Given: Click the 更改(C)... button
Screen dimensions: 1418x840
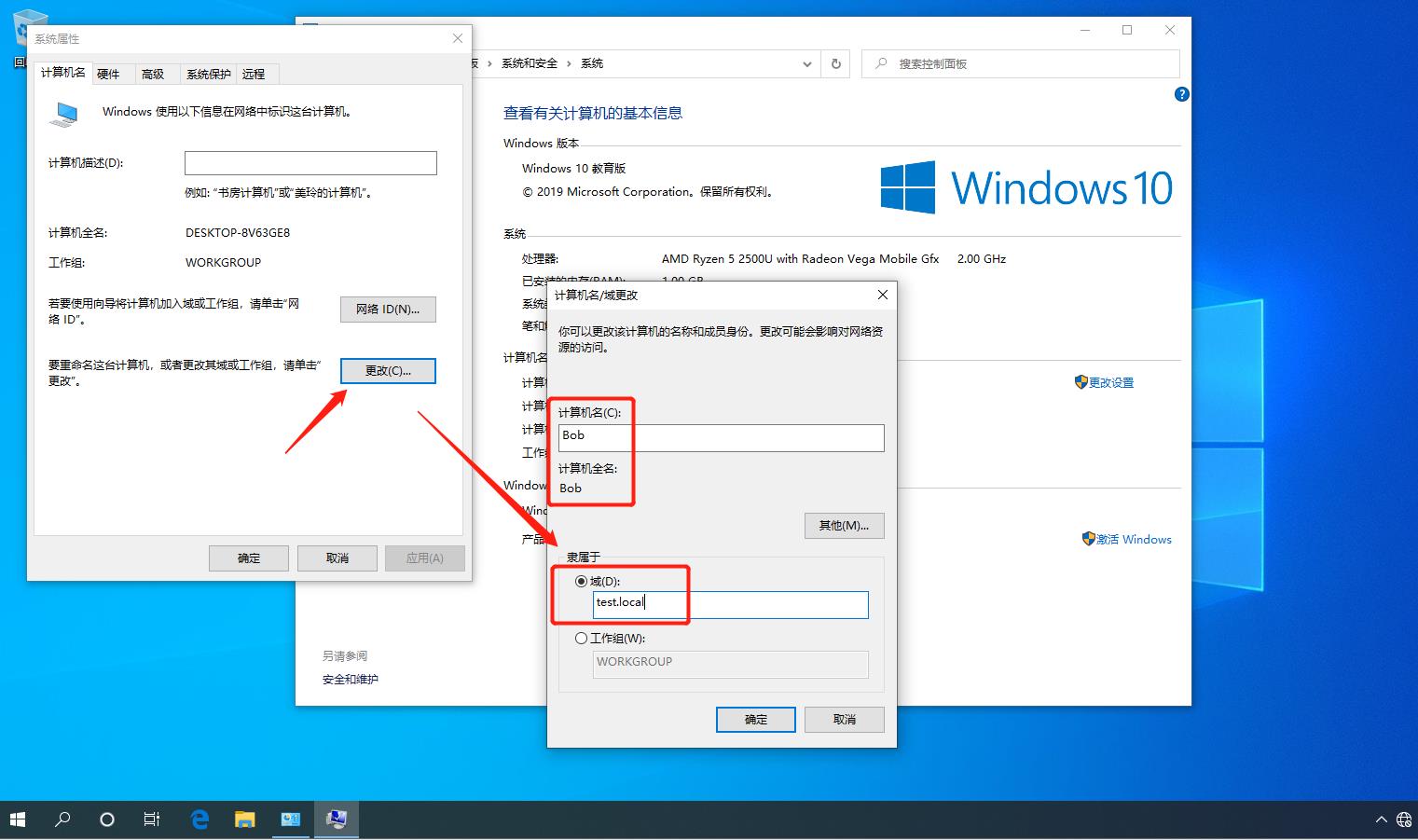Looking at the screenshot, I should tap(388, 371).
